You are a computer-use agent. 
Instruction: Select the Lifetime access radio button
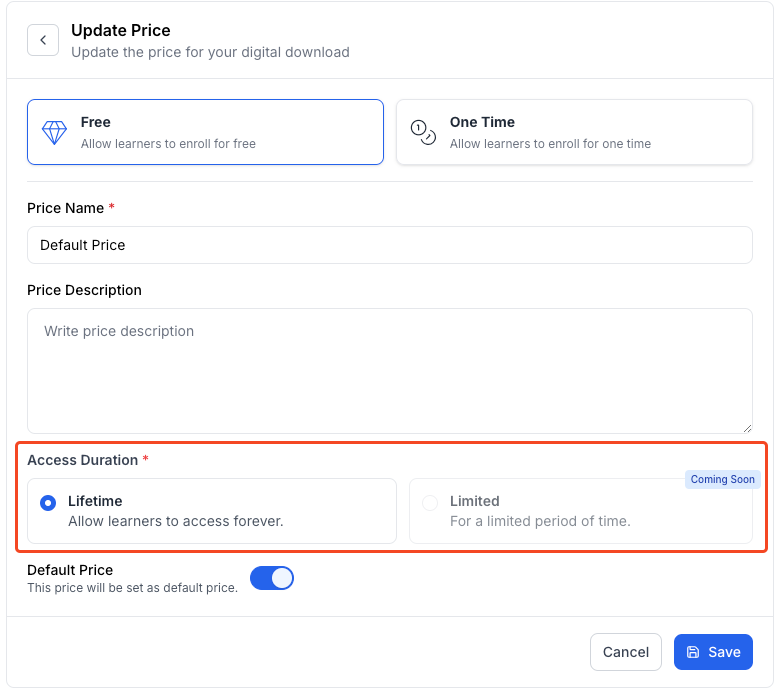click(x=48, y=503)
